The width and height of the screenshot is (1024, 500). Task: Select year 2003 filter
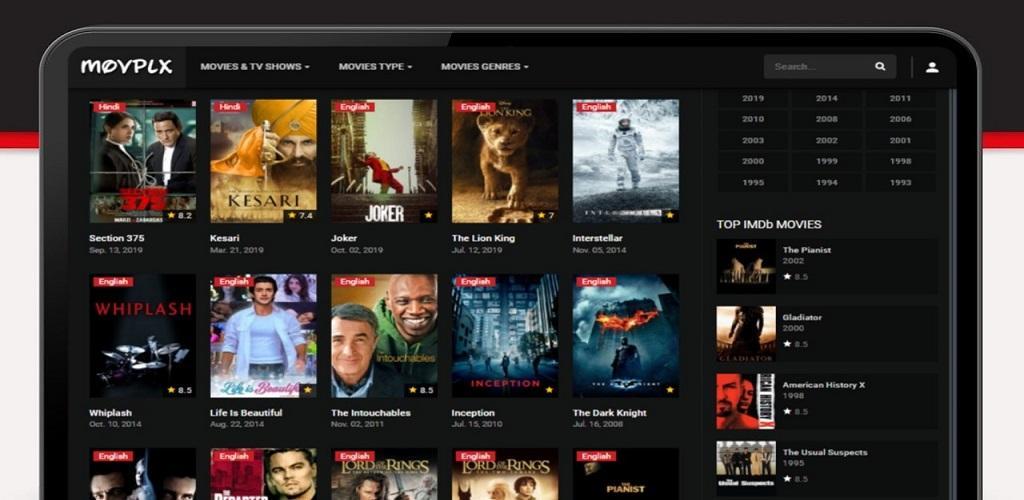[x=753, y=140]
